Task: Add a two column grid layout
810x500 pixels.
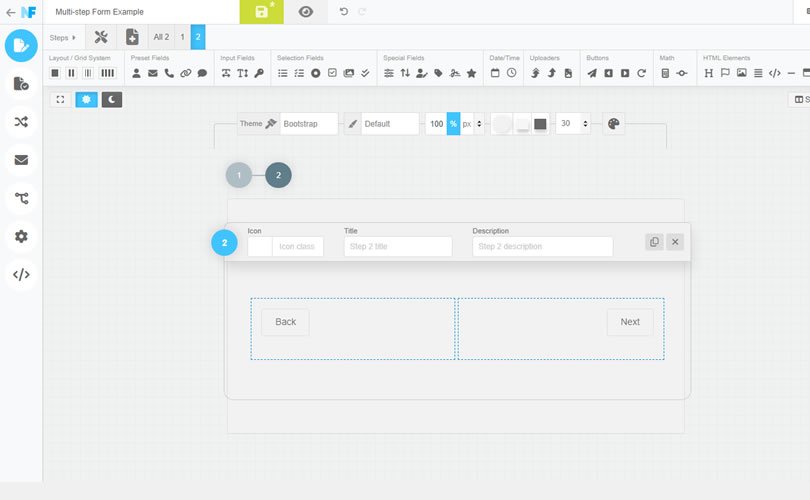Action: [72, 73]
